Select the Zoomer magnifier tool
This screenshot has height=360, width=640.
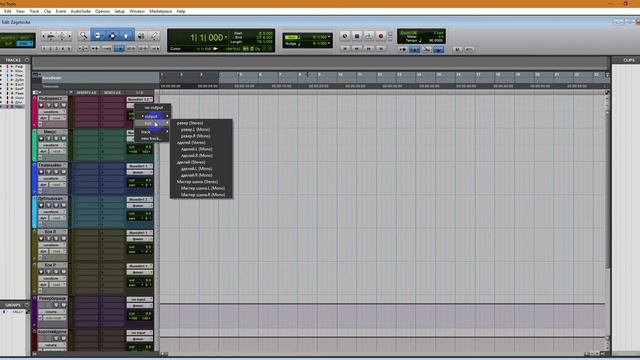84,36
